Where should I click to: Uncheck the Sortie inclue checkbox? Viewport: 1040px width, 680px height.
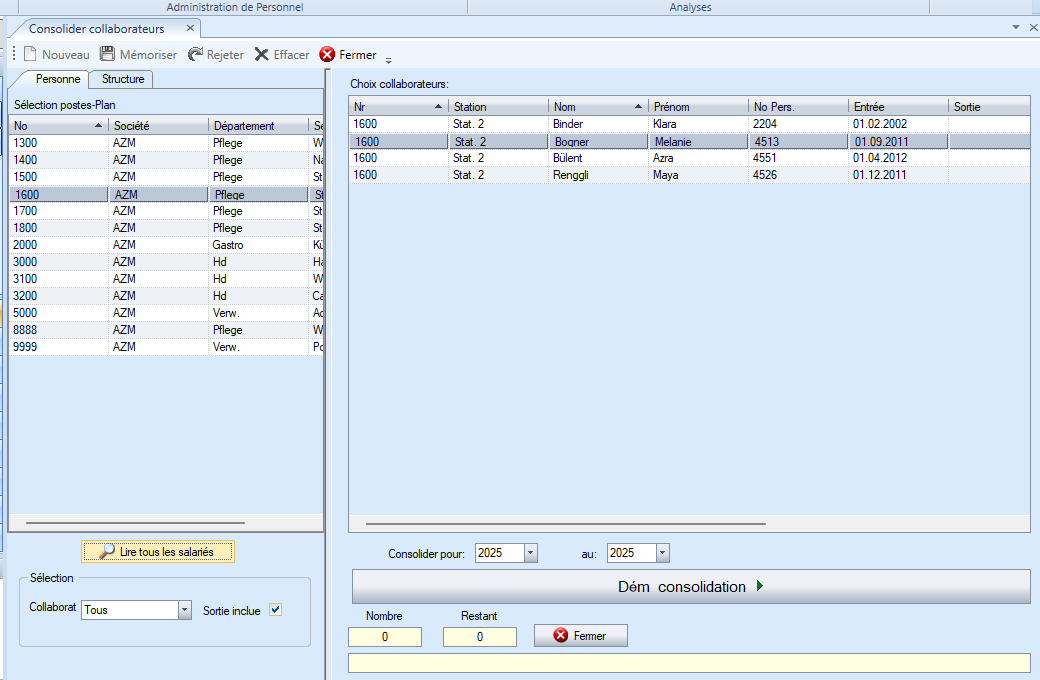pos(276,610)
